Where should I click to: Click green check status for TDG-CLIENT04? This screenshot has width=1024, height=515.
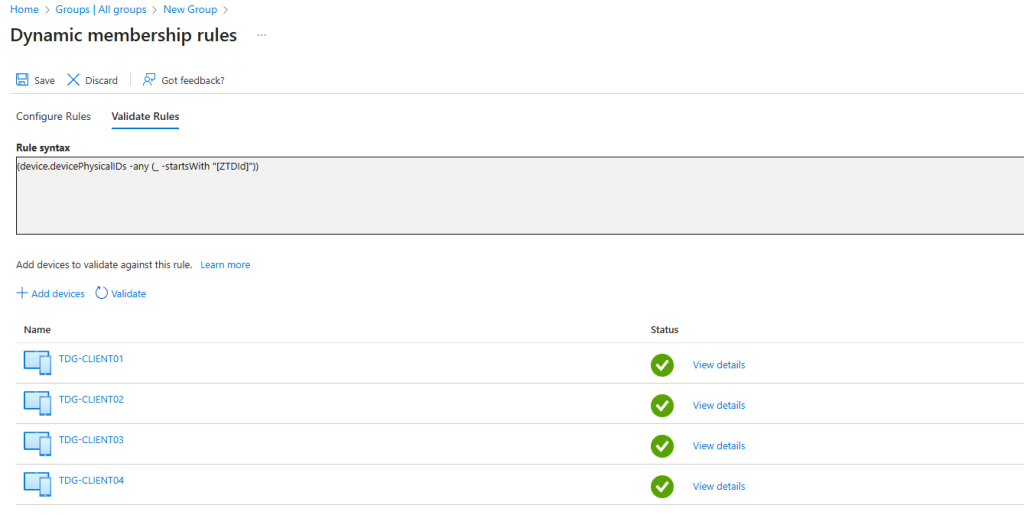point(662,486)
